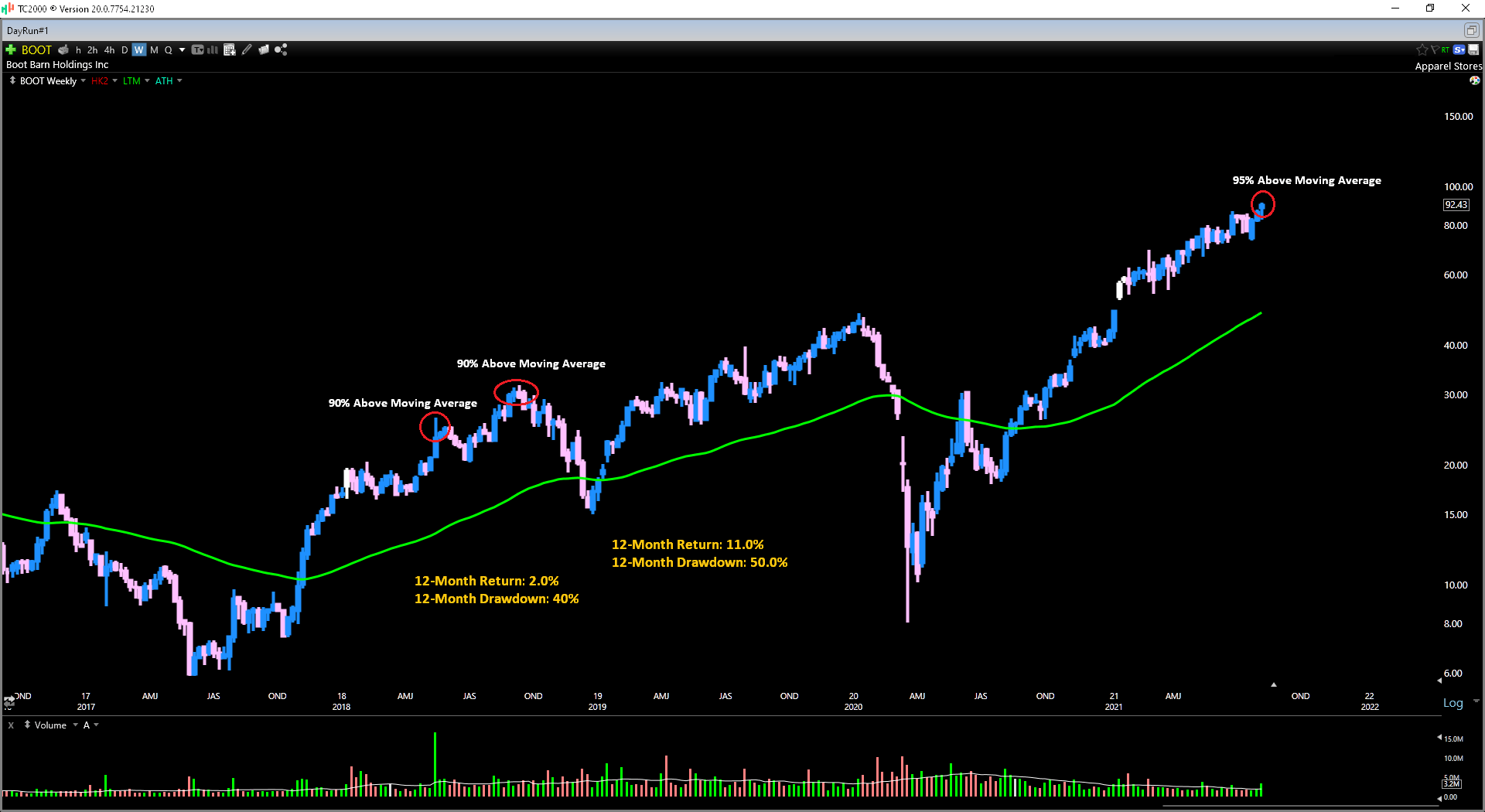Switch chart to 4h timeframe

109,49
